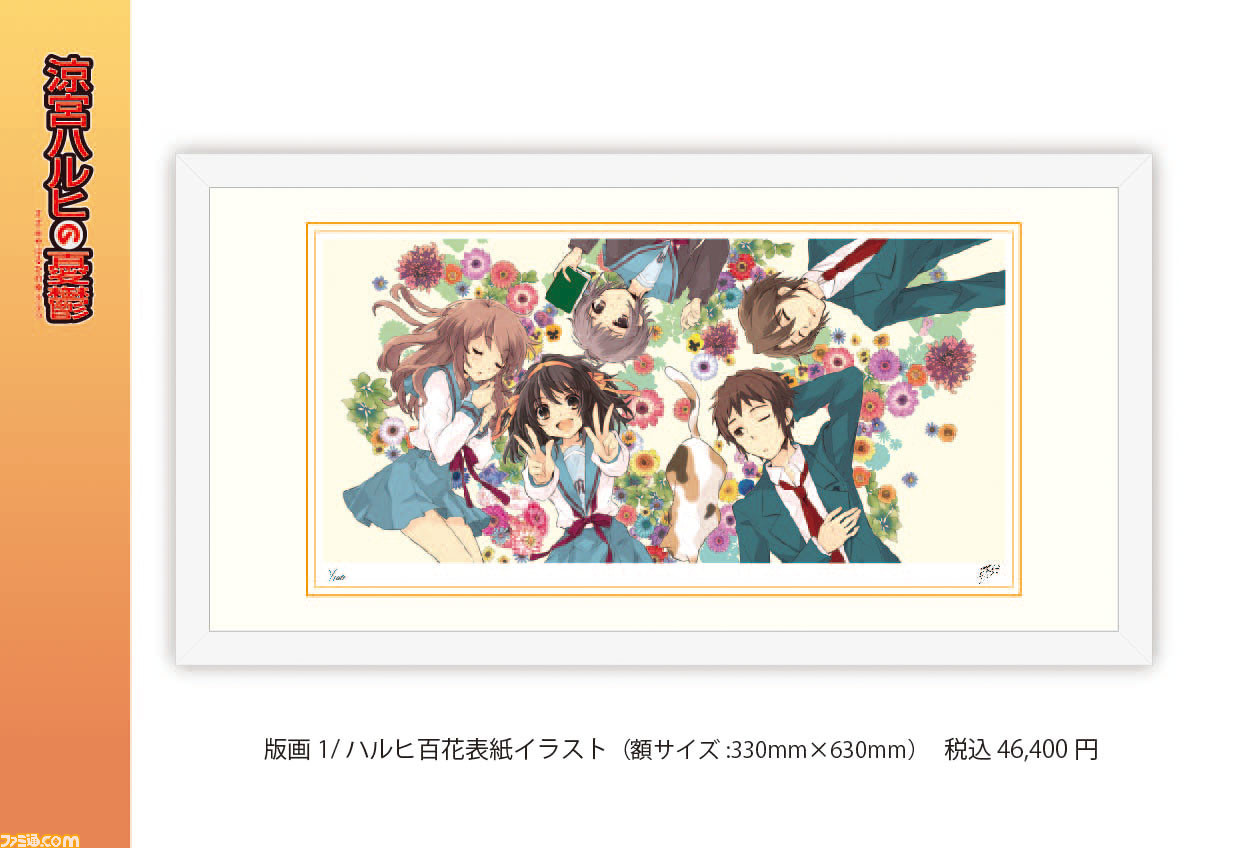
Task: Click the large pink dahlia at the artwork's right edge
Action: click(x=948, y=362)
